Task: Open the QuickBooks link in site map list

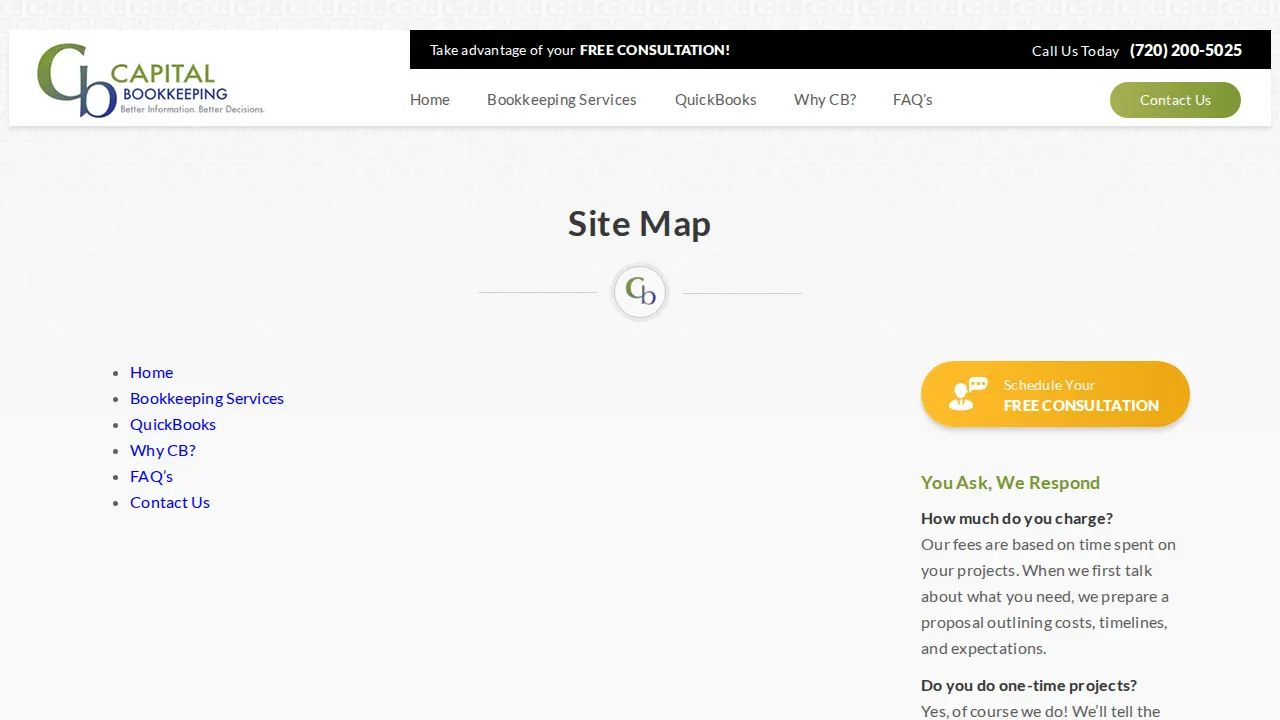Action: (173, 424)
